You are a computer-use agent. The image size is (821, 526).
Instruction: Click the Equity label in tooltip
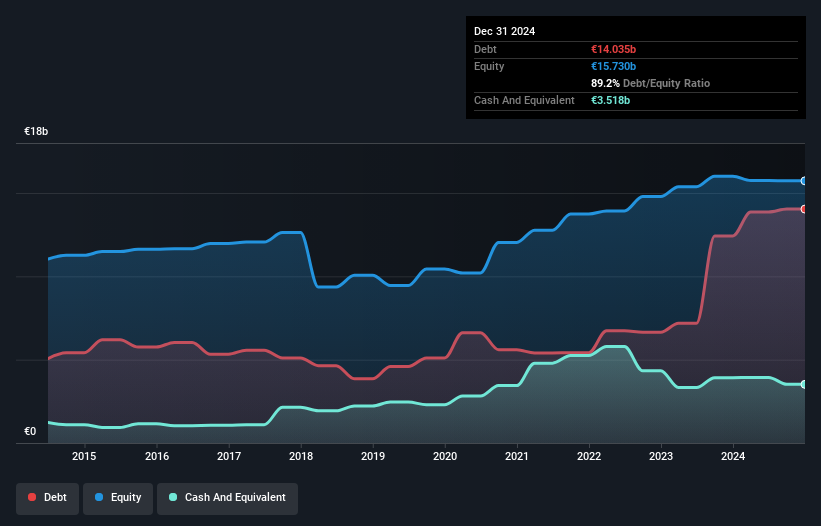point(489,66)
